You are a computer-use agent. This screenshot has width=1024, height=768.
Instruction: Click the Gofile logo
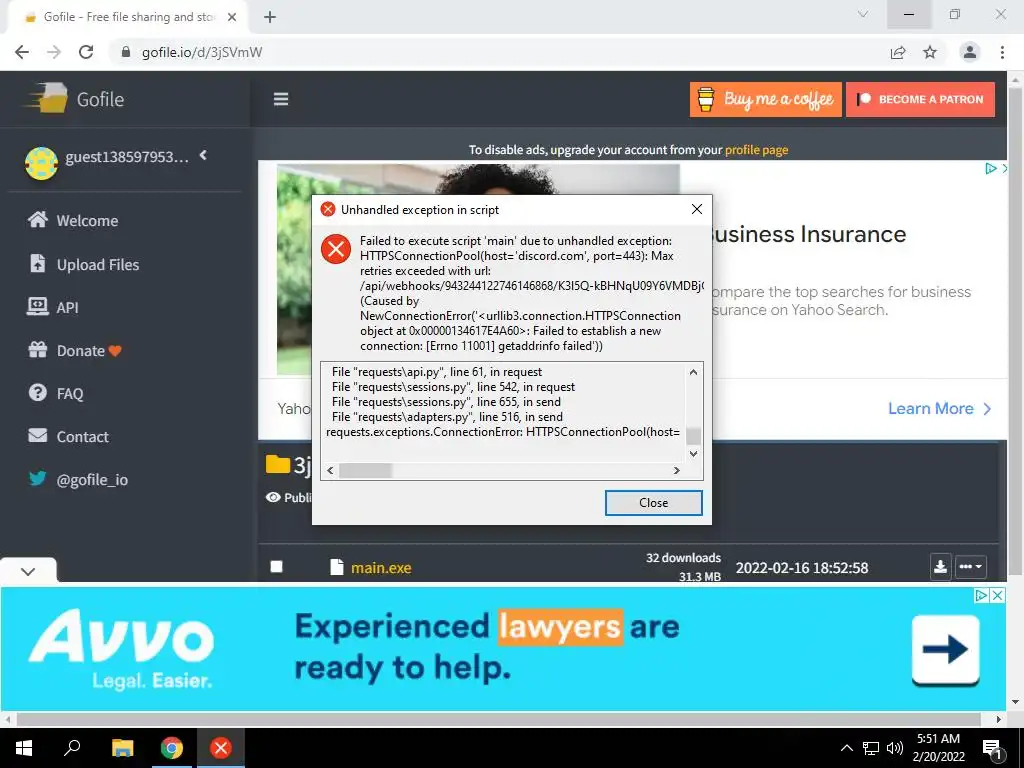click(74, 99)
